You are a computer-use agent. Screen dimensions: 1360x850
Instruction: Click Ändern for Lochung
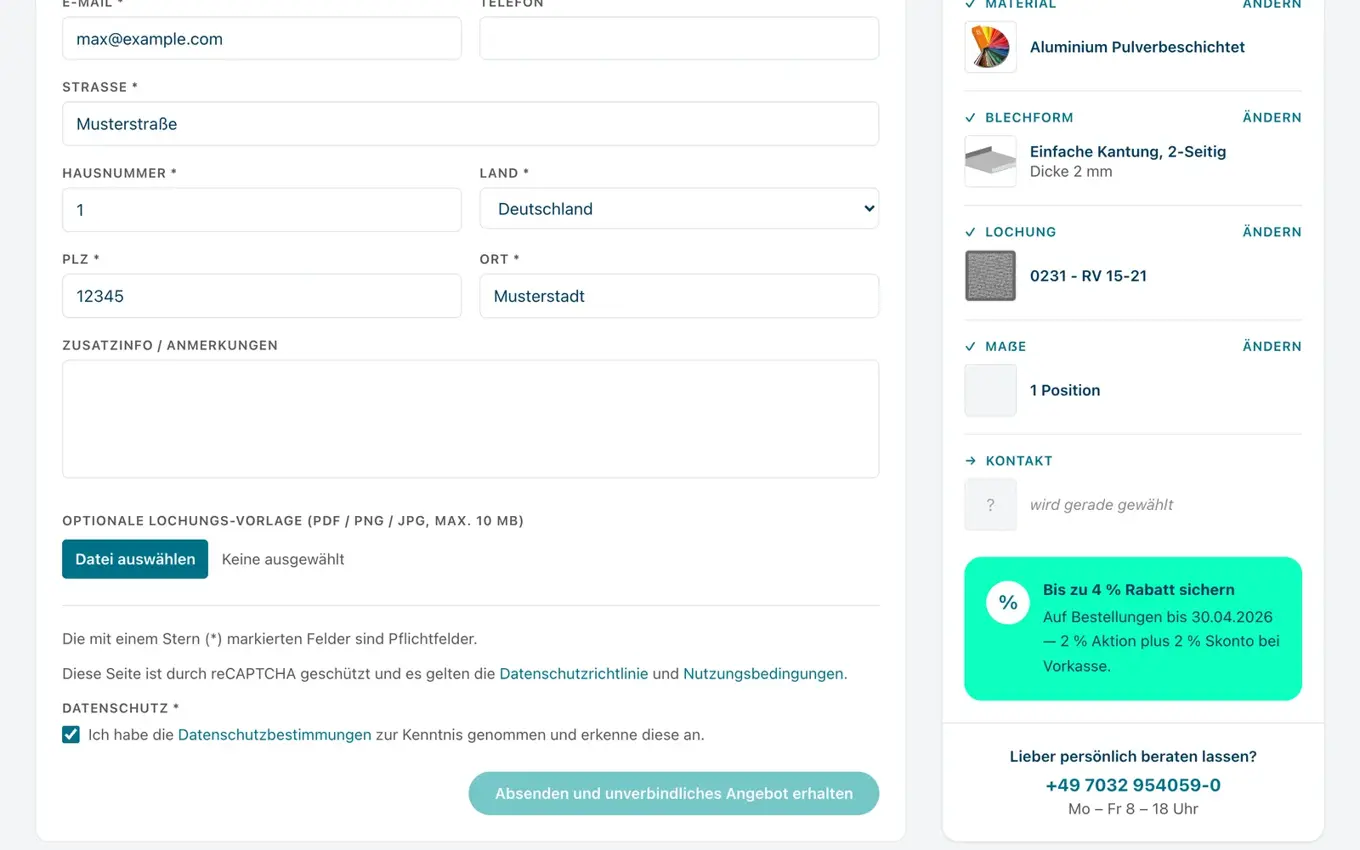point(1272,232)
